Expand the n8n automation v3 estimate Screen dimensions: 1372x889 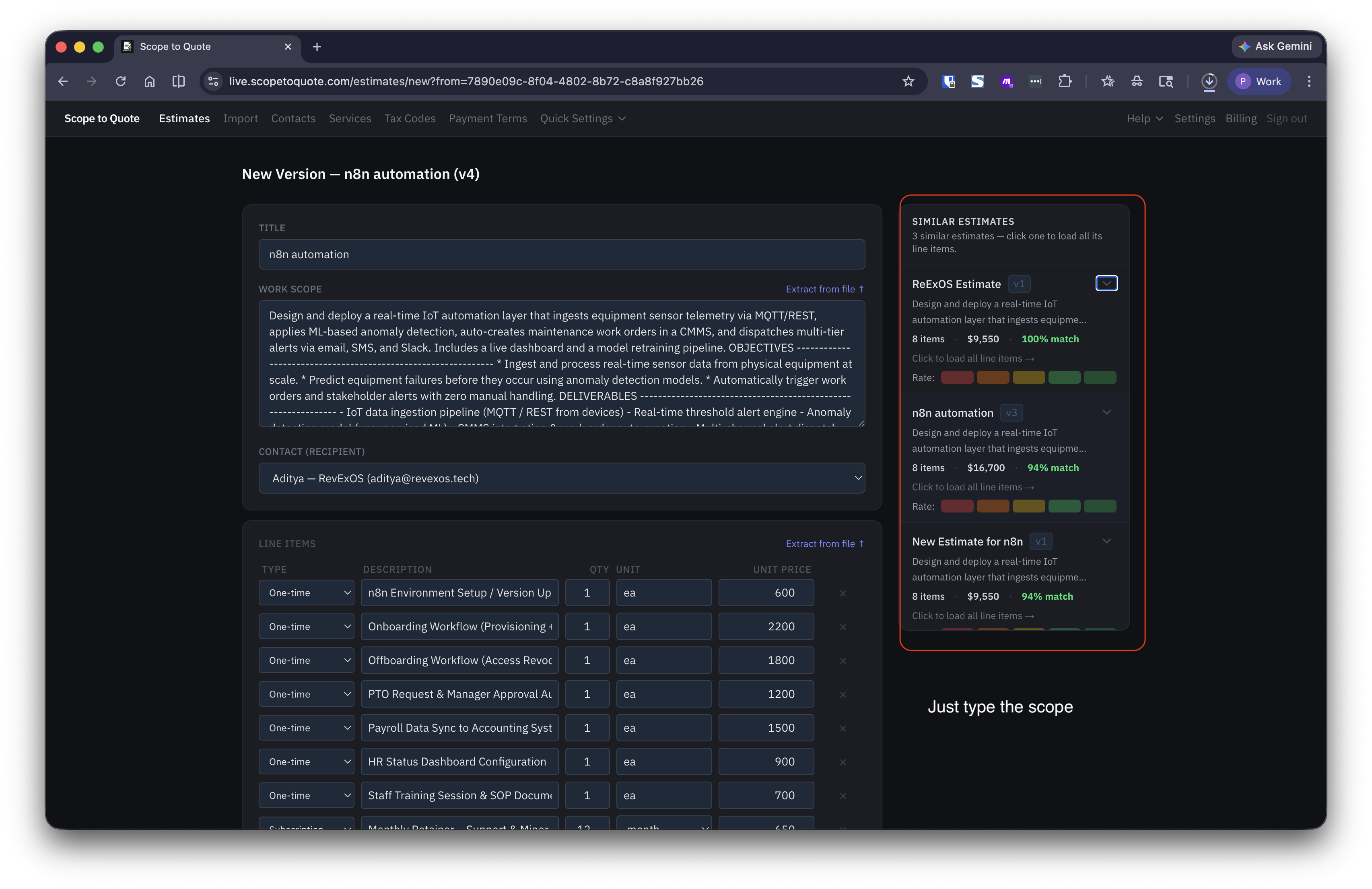(1106, 412)
